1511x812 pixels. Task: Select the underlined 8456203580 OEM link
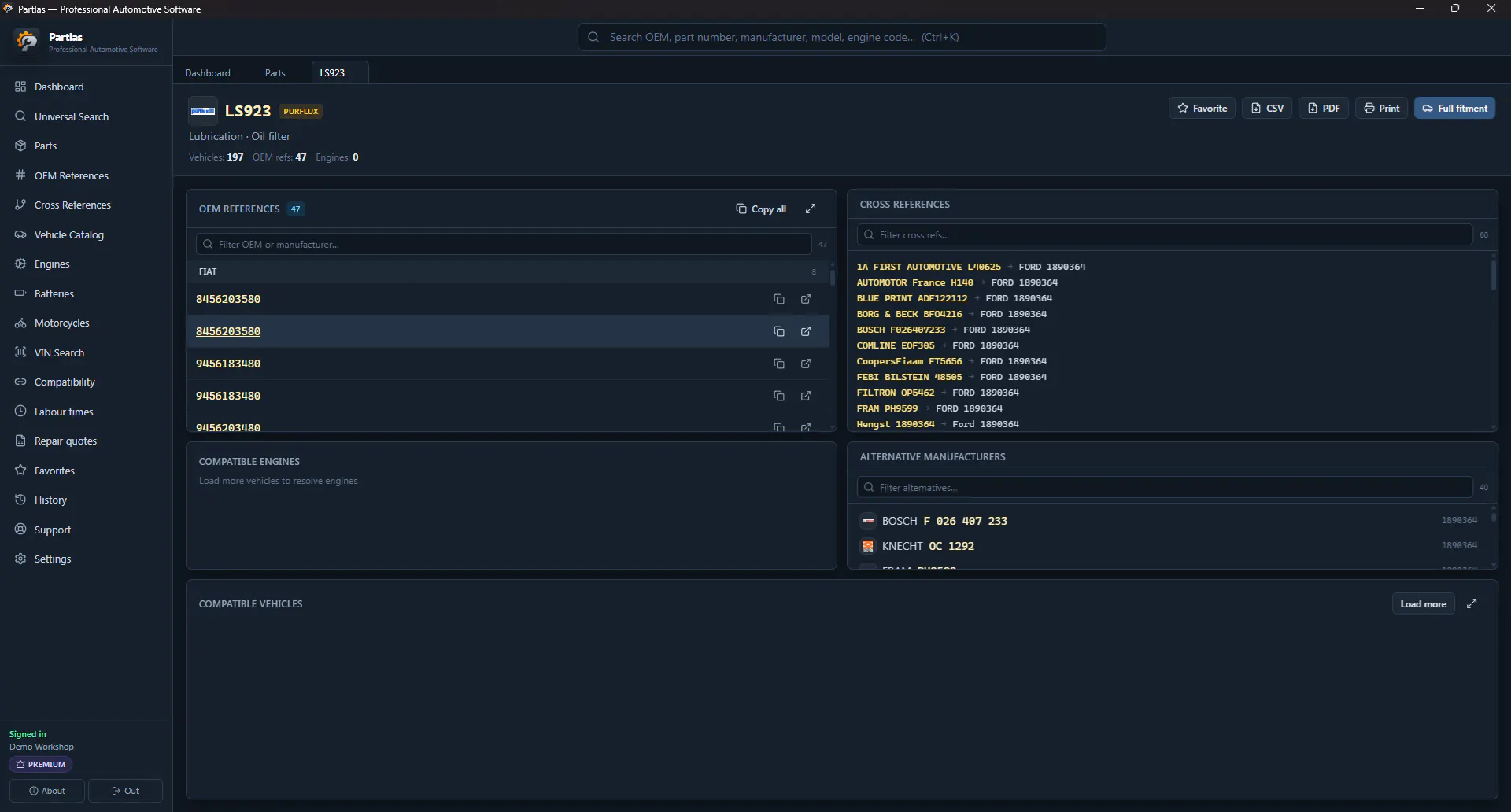[x=228, y=331]
